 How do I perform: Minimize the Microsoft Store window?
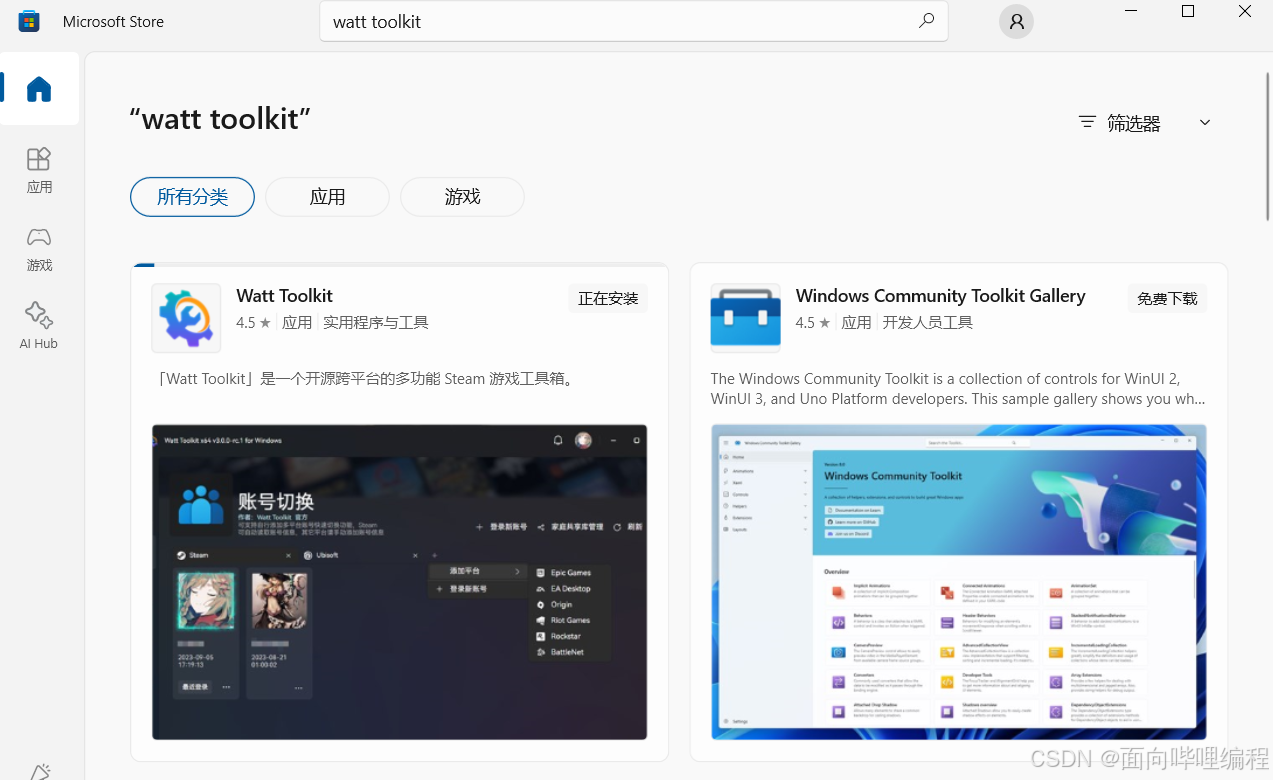pos(1131,12)
